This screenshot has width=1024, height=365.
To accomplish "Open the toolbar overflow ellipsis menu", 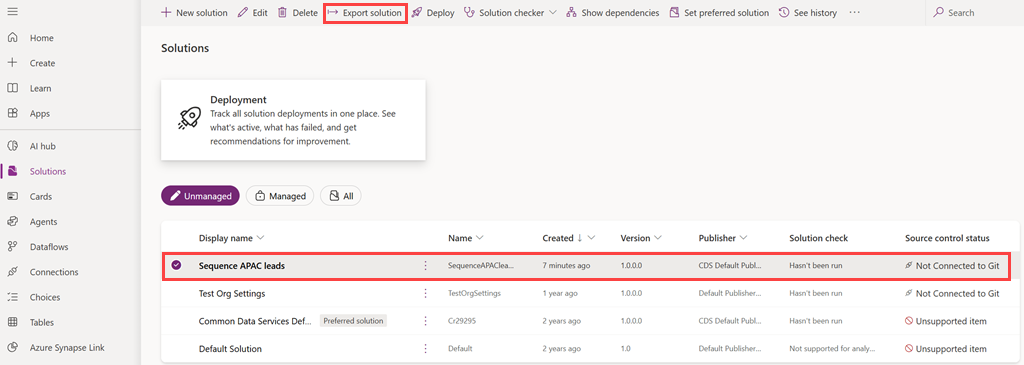I will point(854,12).
